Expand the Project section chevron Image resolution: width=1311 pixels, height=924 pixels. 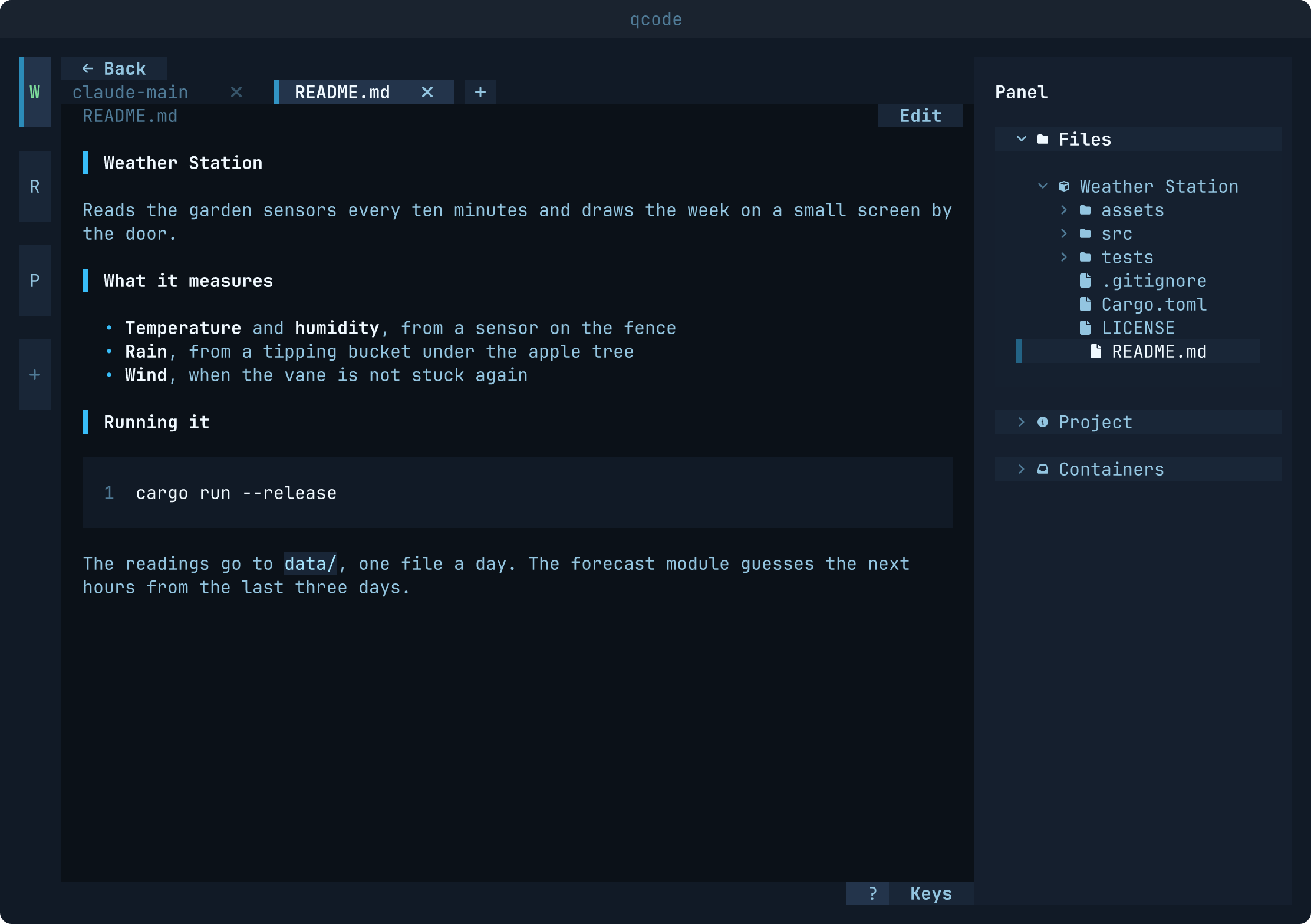point(1022,422)
